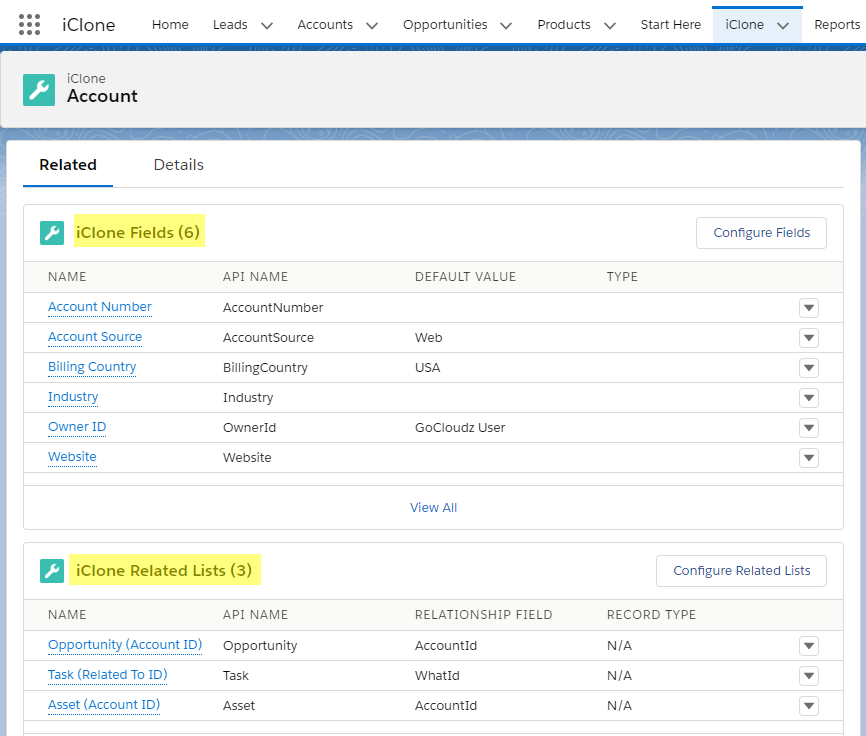Open row actions for Account Source
The image size is (866, 736).
[x=809, y=337]
